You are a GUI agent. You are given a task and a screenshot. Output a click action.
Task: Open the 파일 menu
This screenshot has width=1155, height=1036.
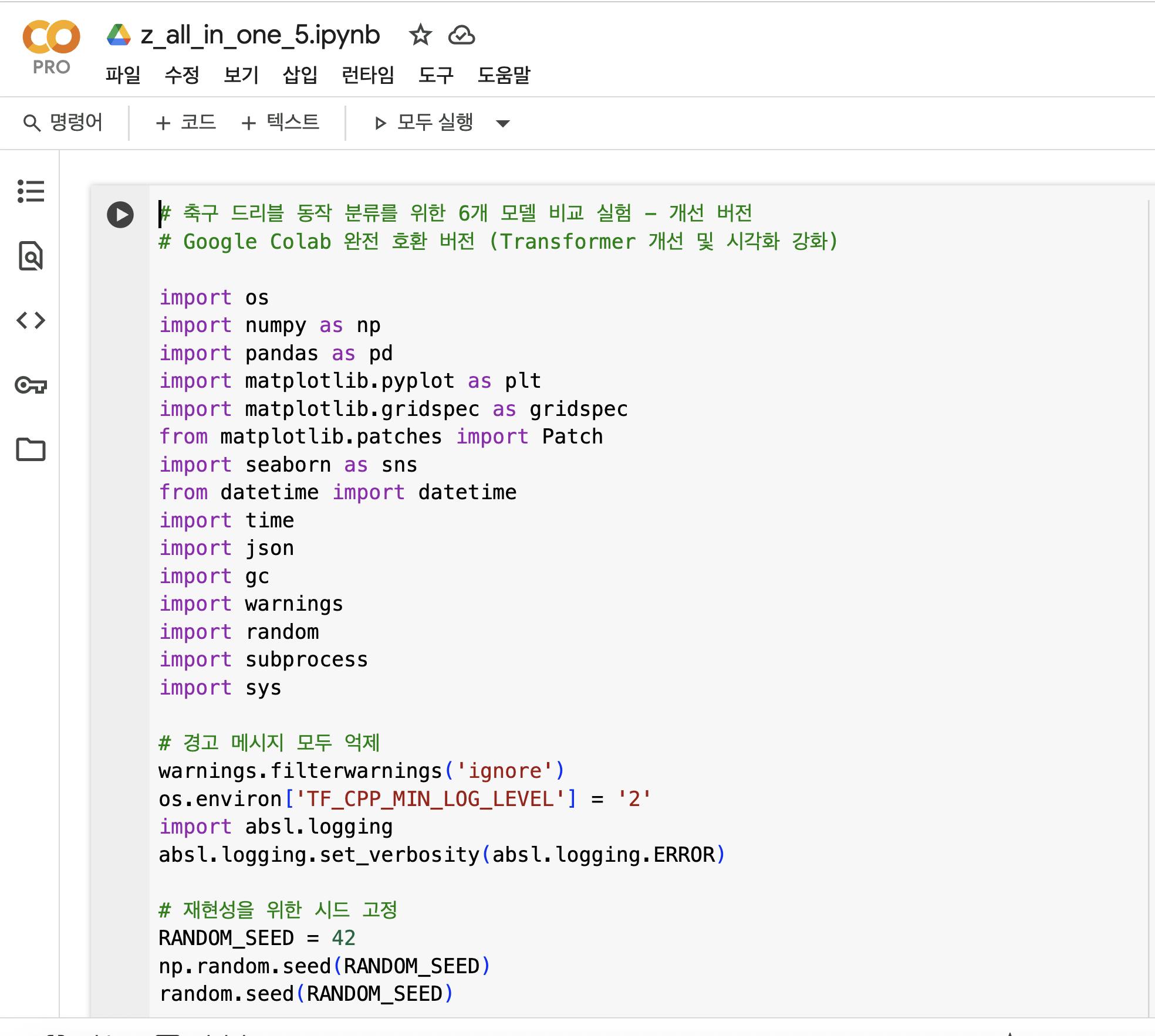pos(123,75)
